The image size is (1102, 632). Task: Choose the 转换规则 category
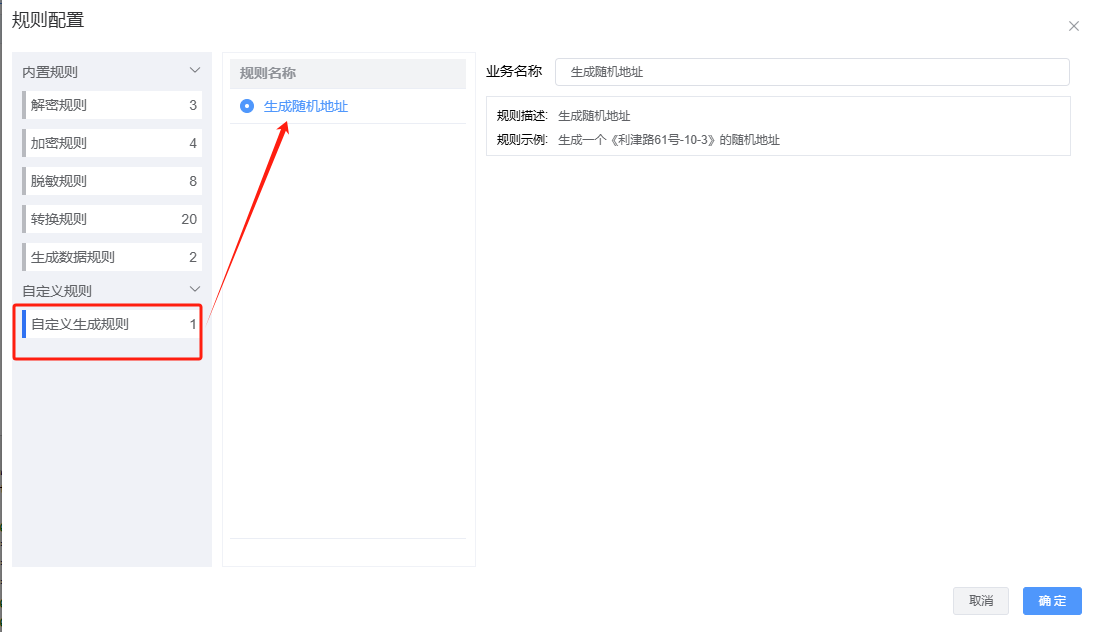(x=112, y=219)
